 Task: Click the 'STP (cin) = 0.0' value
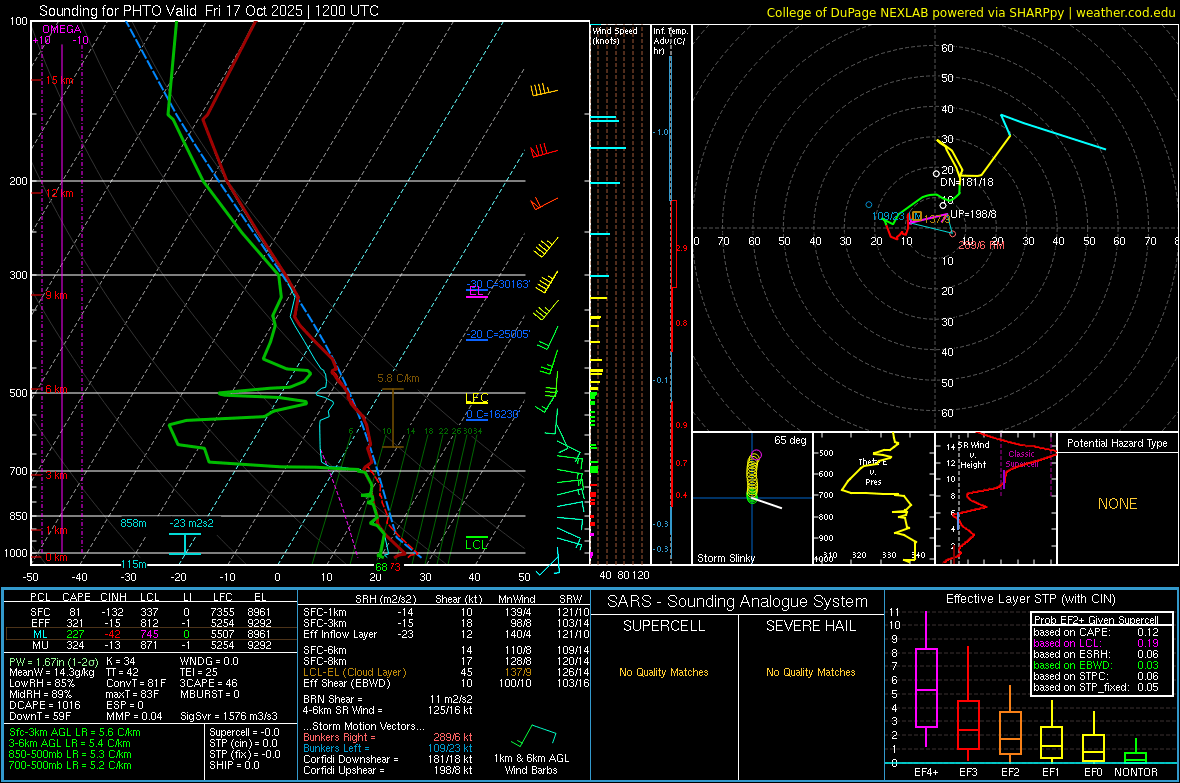click(x=245, y=743)
